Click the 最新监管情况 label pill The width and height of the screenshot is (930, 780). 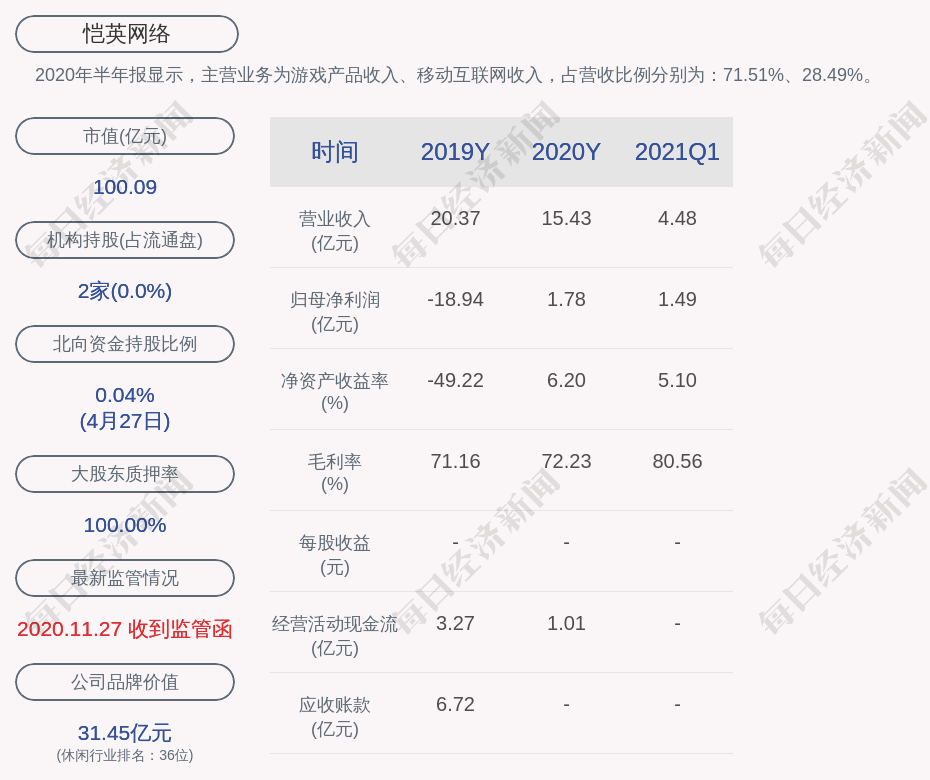coord(125,578)
